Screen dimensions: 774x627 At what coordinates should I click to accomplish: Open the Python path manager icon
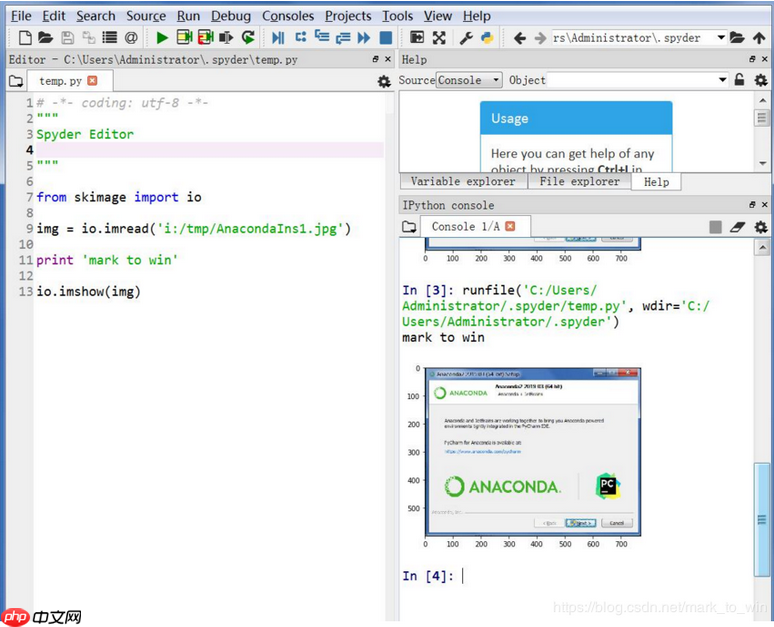coord(487,38)
